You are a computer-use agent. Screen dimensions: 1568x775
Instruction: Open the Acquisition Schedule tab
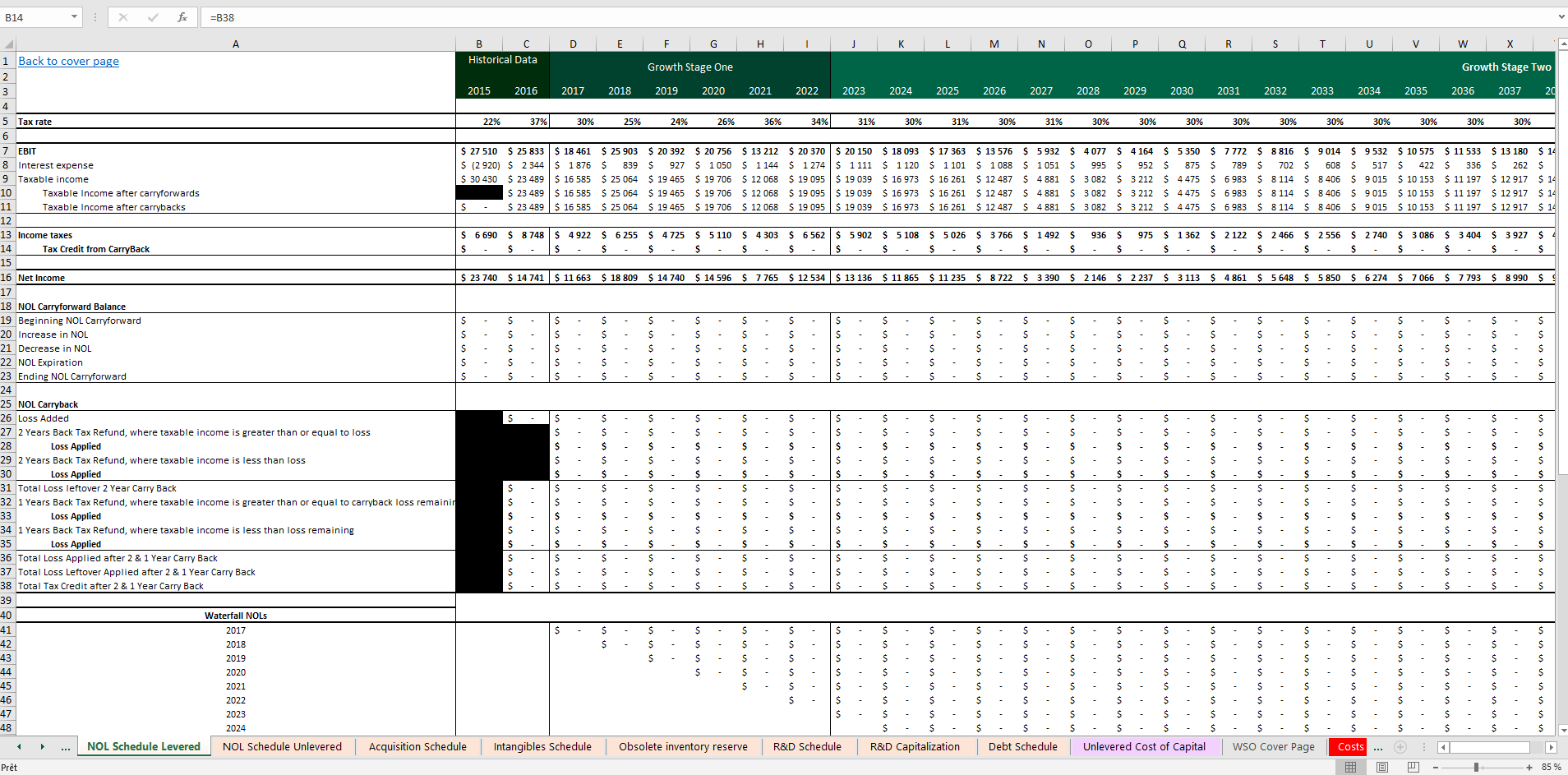pos(417,746)
